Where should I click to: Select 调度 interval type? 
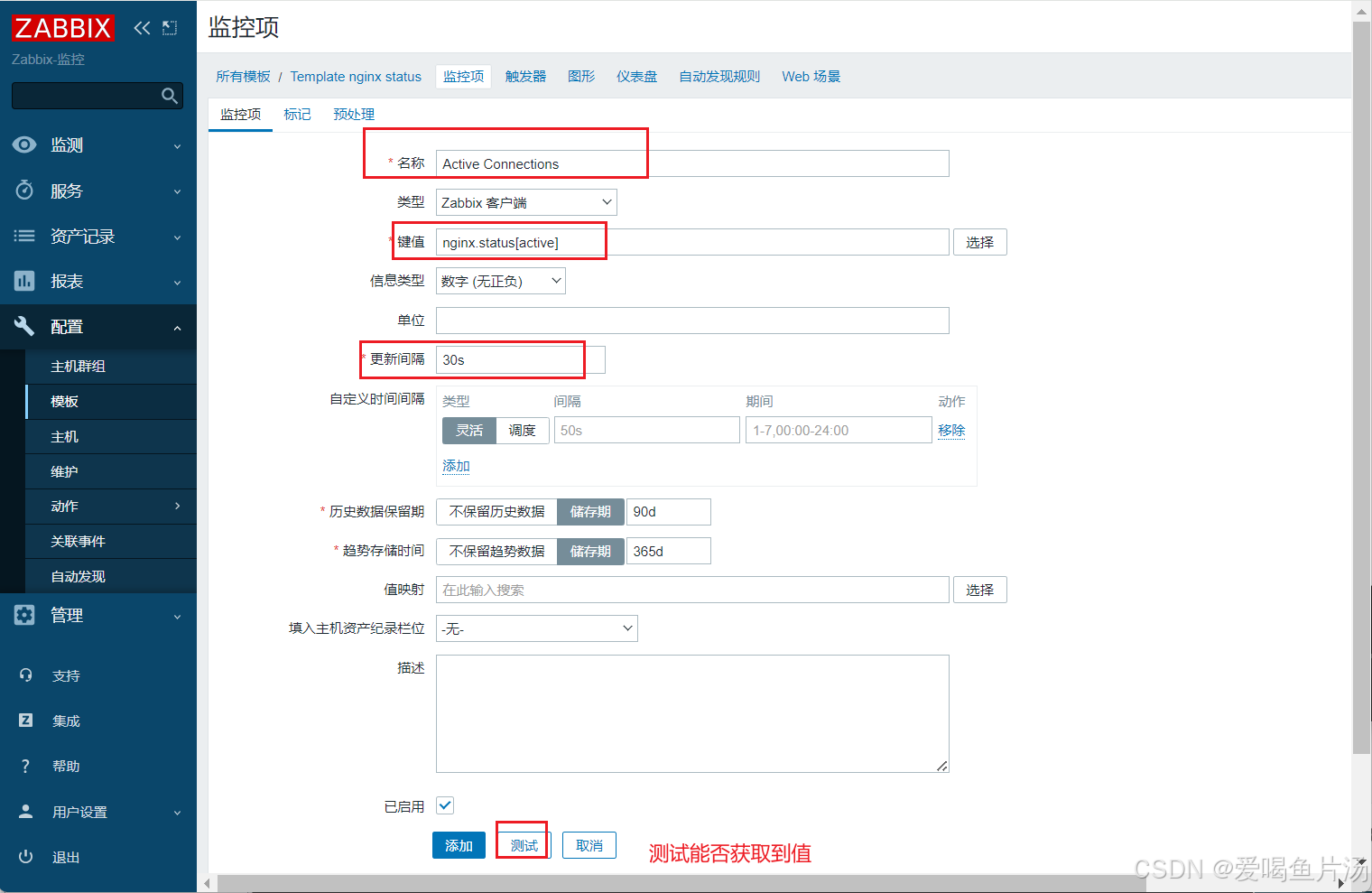point(522,431)
